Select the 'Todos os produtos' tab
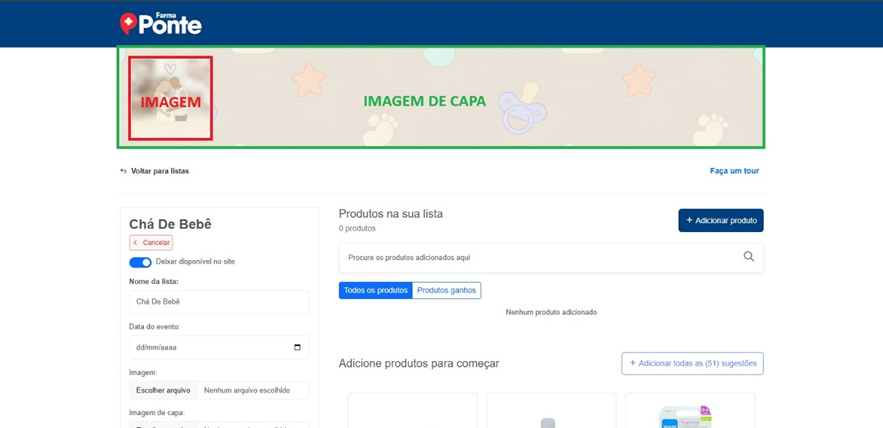 tap(375, 290)
